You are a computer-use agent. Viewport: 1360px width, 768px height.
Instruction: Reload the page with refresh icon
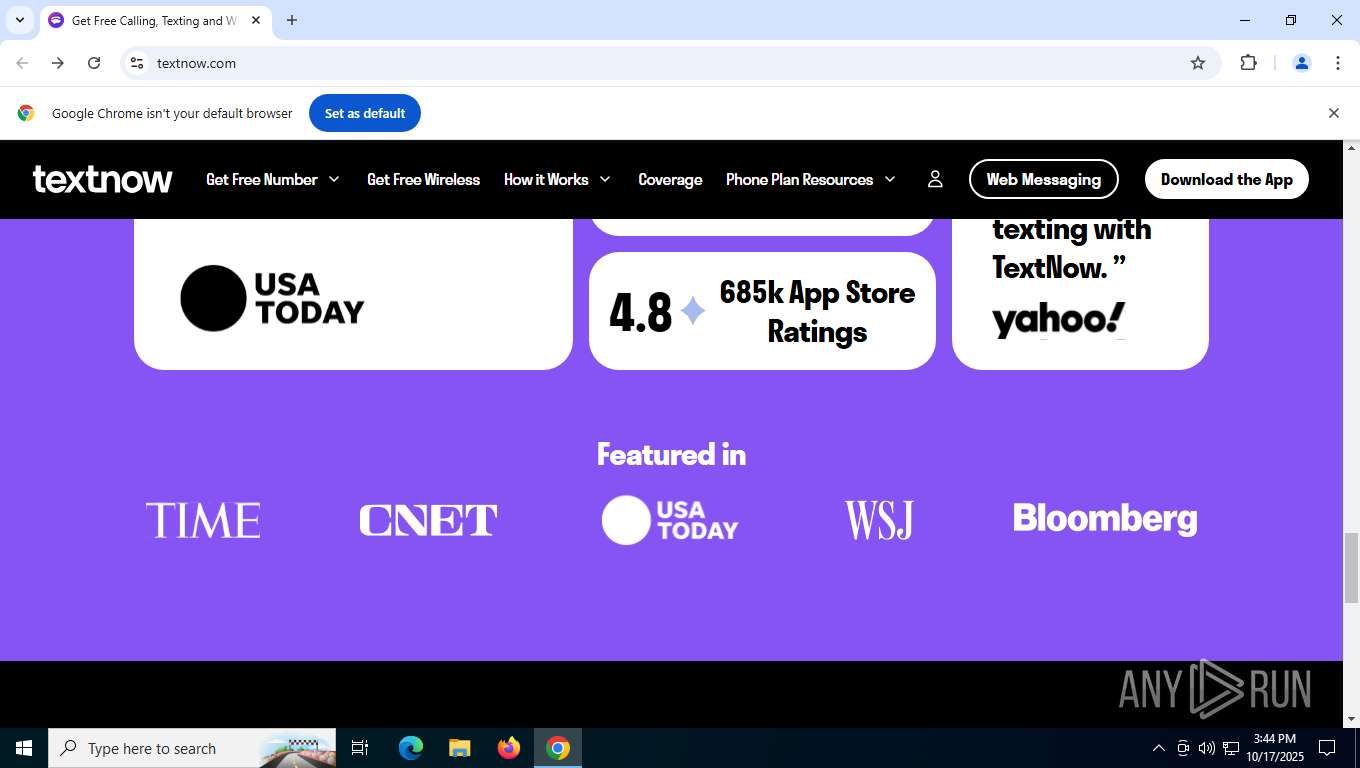pyautogui.click(x=94, y=63)
